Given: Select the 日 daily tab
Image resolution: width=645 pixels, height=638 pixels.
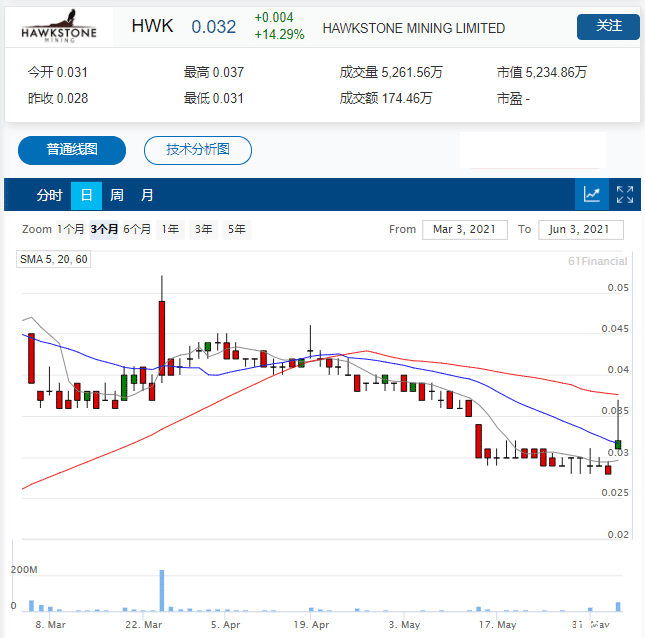Looking at the screenshot, I should (86, 195).
